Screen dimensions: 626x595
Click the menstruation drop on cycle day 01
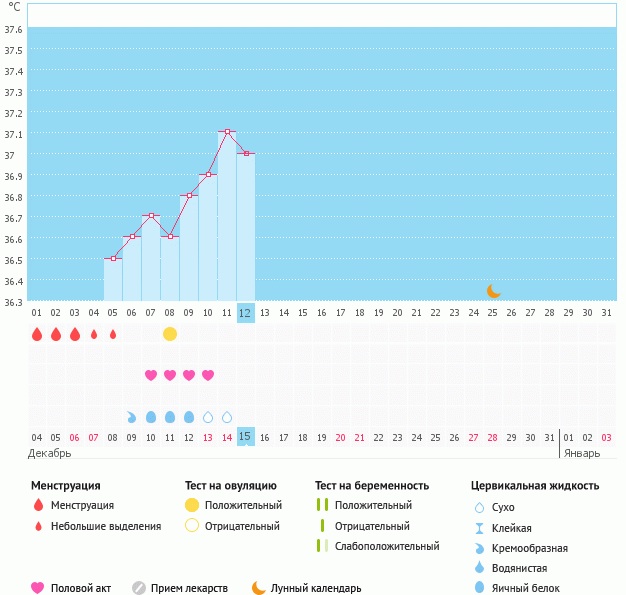37,334
